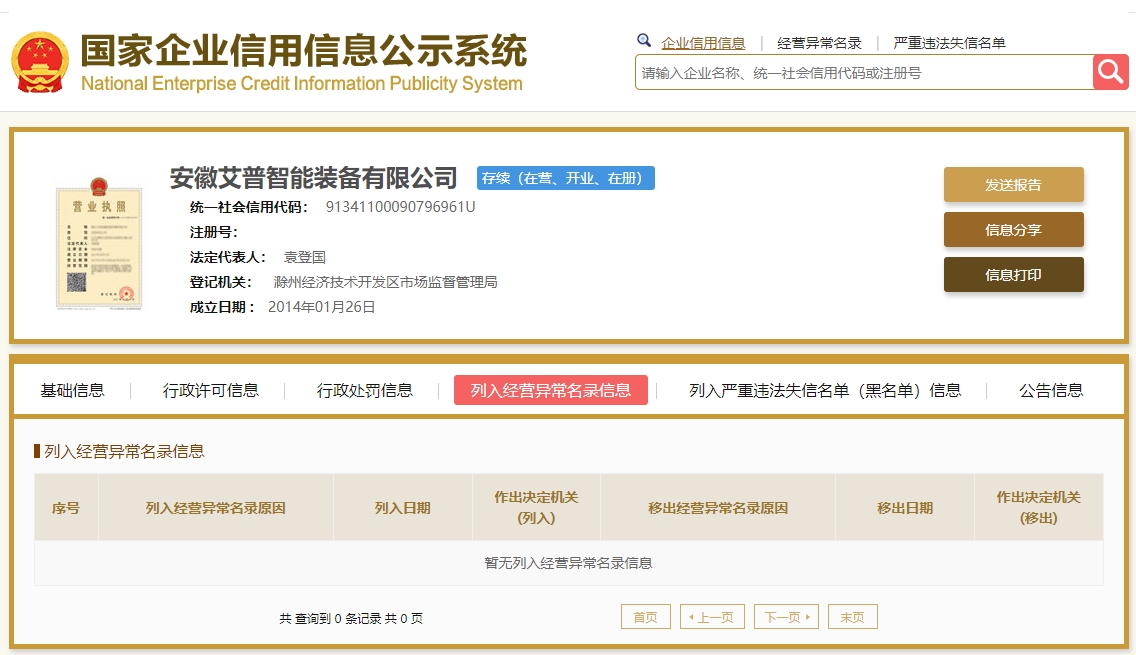Click the national emblem logo
This screenshot has height=655, width=1136.
[x=41, y=62]
